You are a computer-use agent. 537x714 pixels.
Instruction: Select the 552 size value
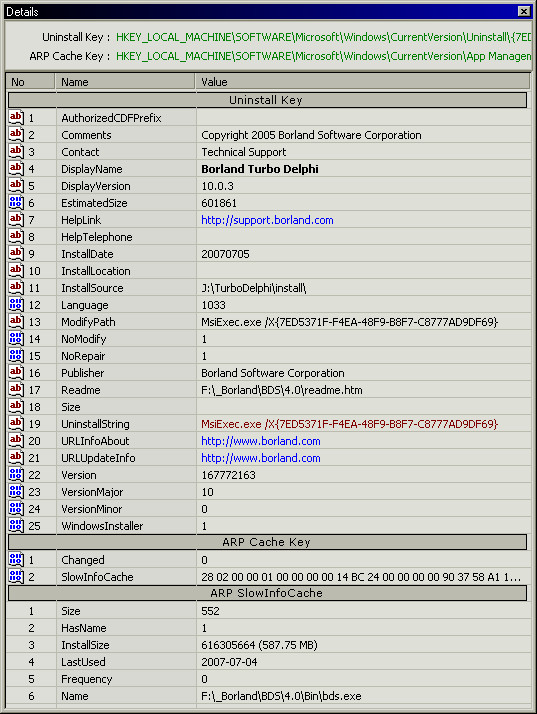210,611
